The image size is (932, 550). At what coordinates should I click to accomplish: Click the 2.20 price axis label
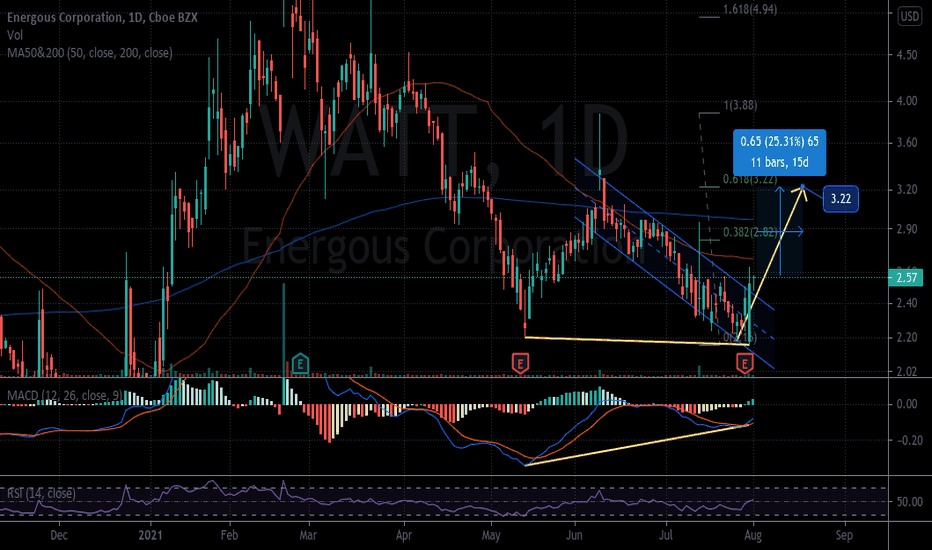(x=907, y=338)
